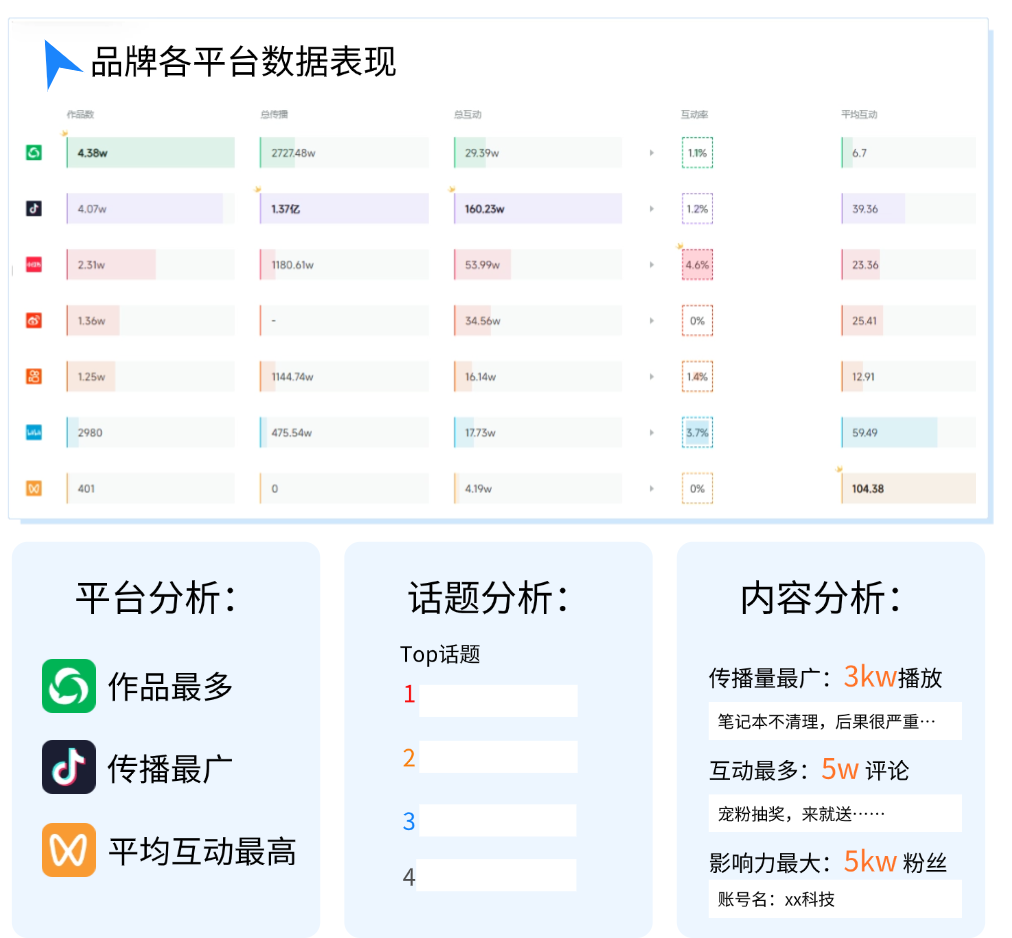Click the crown marker above the 104.38 bar
Viewport: 1012px width, 938px height.
point(839,469)
